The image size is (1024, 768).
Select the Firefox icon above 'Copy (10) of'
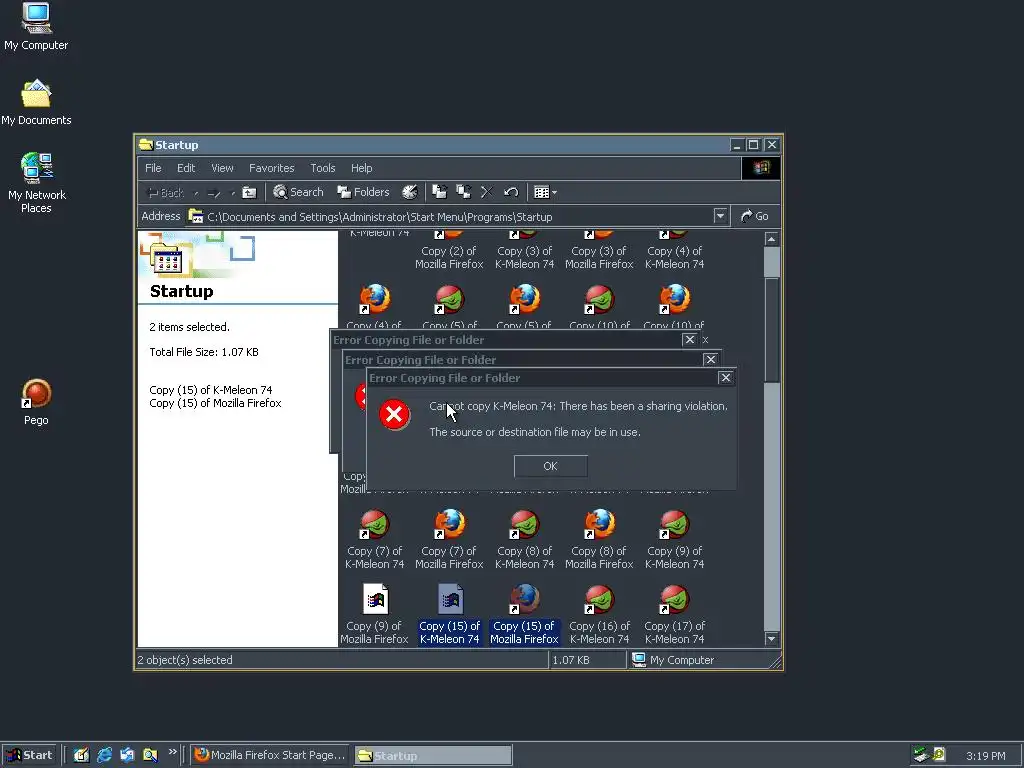pyautogui.click(x=675, y=299)
